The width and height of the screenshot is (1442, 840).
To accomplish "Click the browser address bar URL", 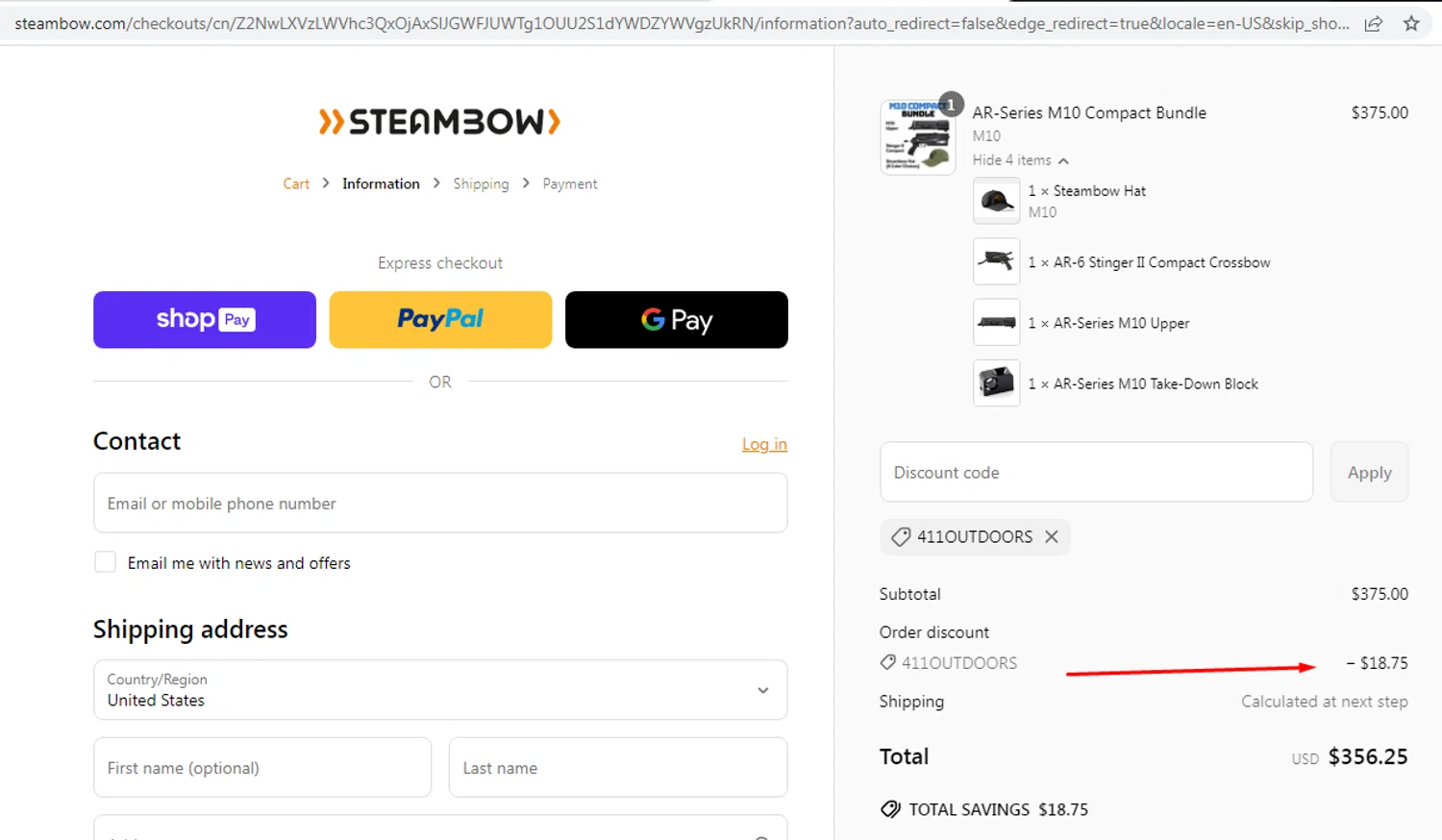I will click(681, 24).
